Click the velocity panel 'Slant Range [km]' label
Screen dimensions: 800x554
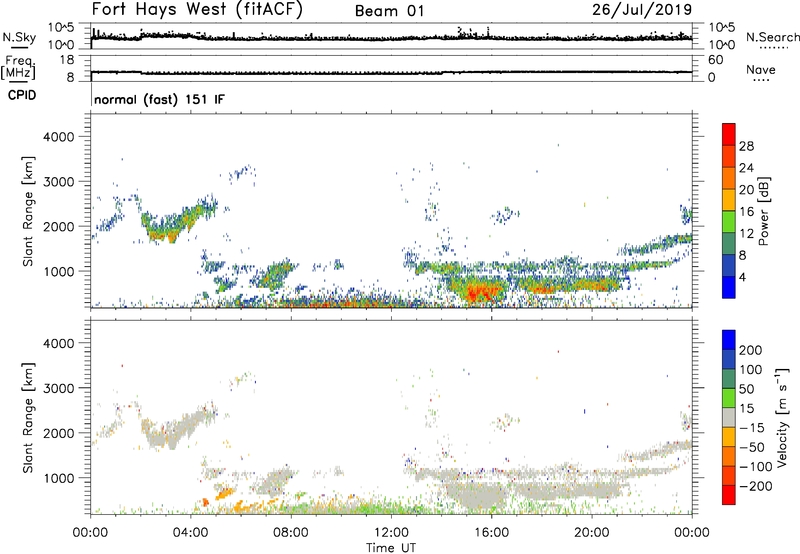click(28, 418)
